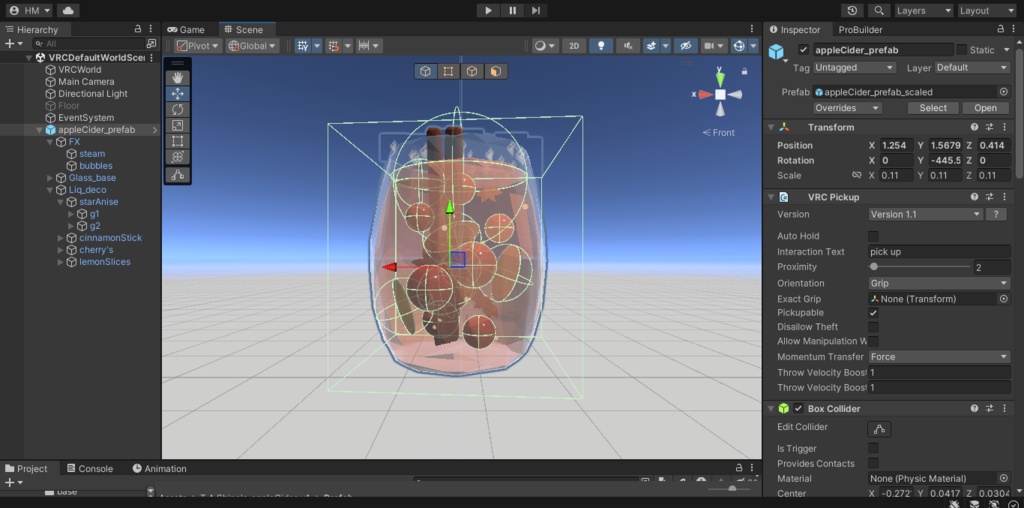This screenshot has width=1024, height=508.
Task: Toggle 2D view mode
Action: (x=574, y=46)
